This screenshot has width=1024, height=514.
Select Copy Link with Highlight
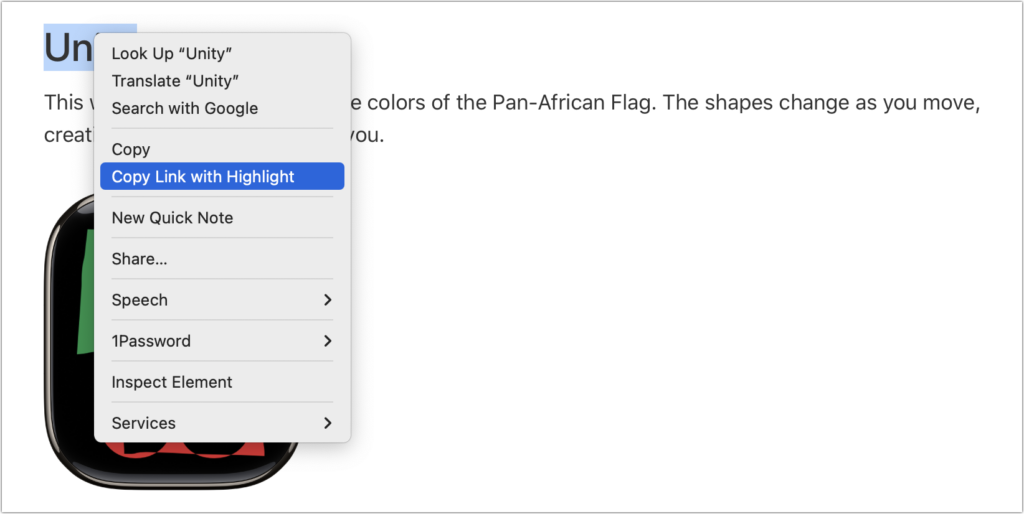pyautogui.click(x=203, y=177)
